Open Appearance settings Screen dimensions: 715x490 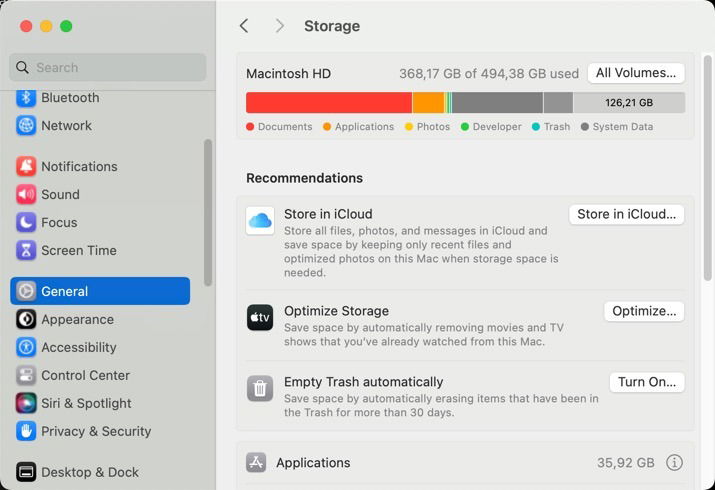click(100, 319)
